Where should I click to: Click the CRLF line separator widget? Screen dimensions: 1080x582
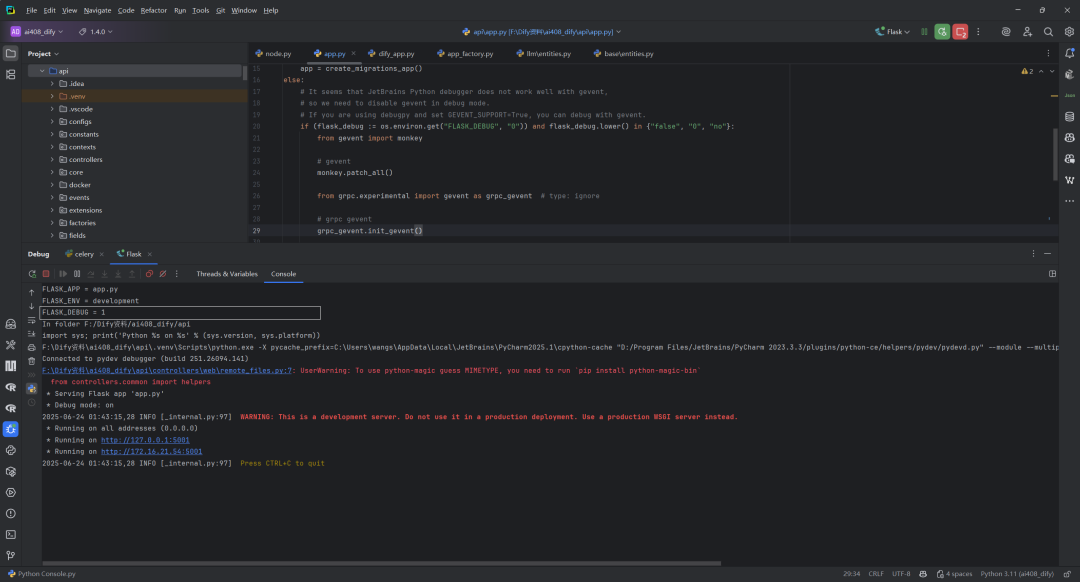coord(875,574)
